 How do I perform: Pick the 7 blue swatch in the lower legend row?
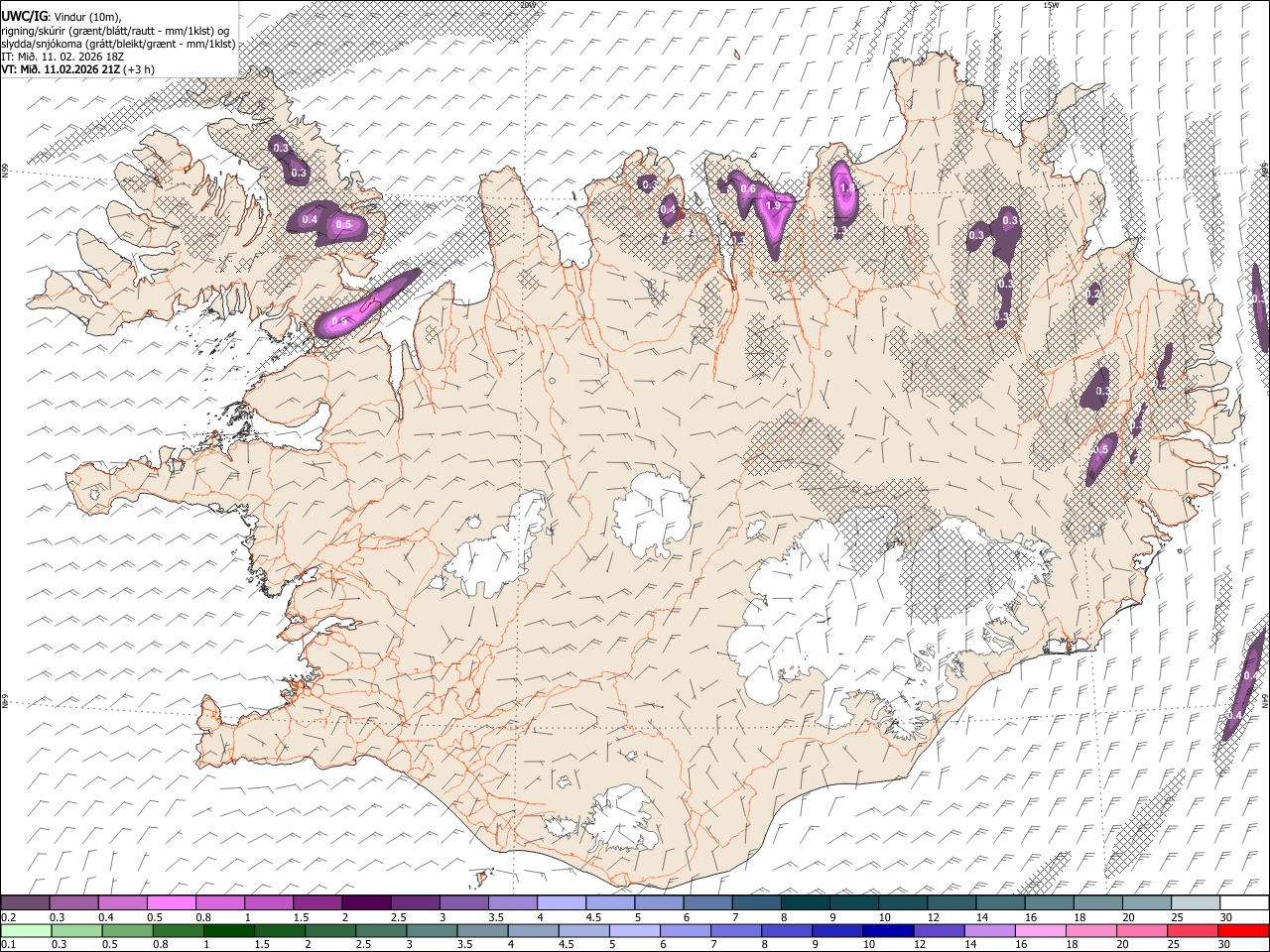(735, 930)
